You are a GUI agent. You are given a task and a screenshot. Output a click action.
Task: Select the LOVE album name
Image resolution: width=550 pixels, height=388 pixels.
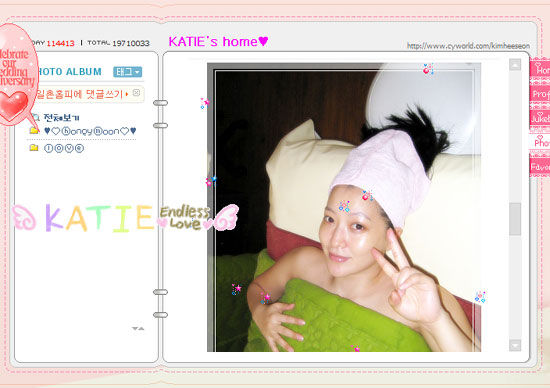(x=64, y=148)
